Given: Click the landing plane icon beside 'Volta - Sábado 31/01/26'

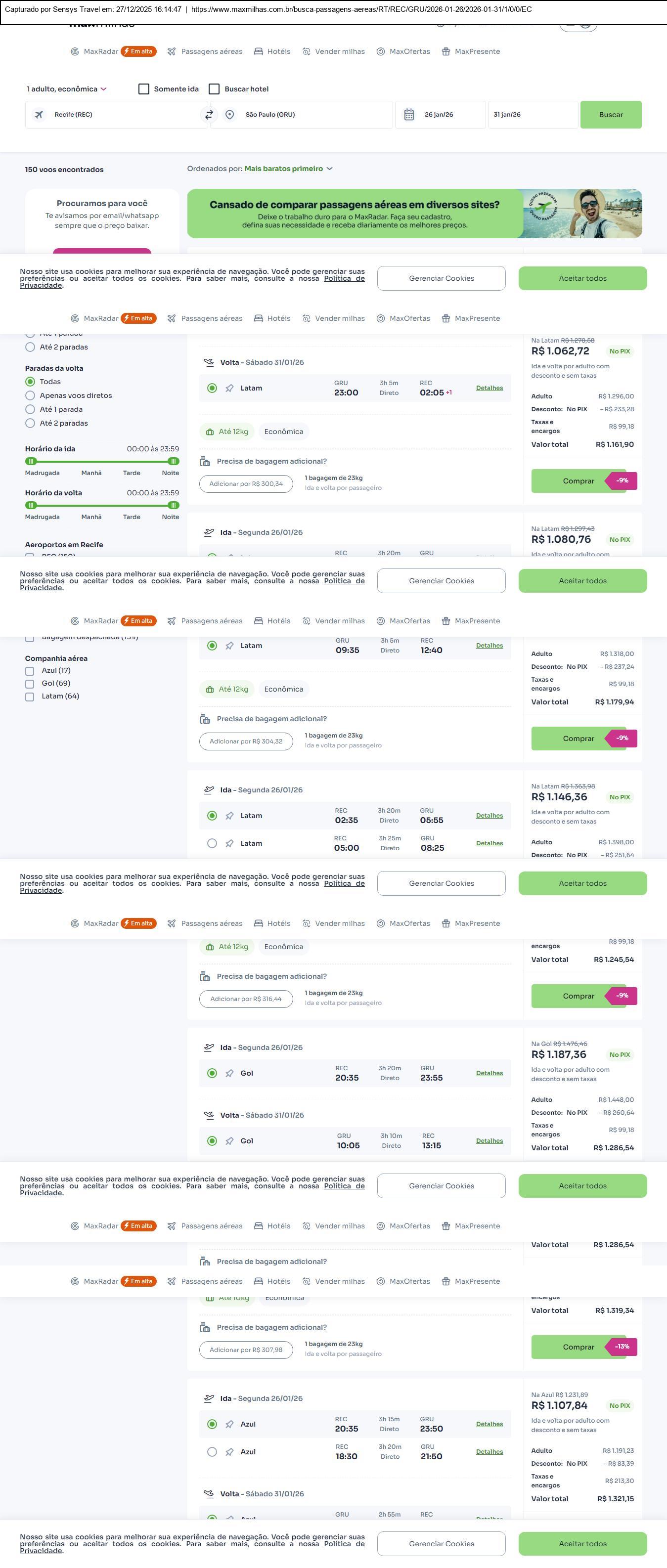Looking at the screenshot, I should [x=209, y=362].
